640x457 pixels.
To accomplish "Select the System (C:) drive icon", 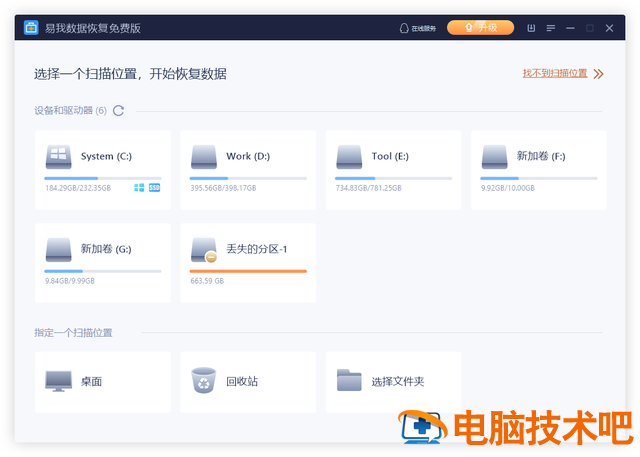I will click(58, 157).
